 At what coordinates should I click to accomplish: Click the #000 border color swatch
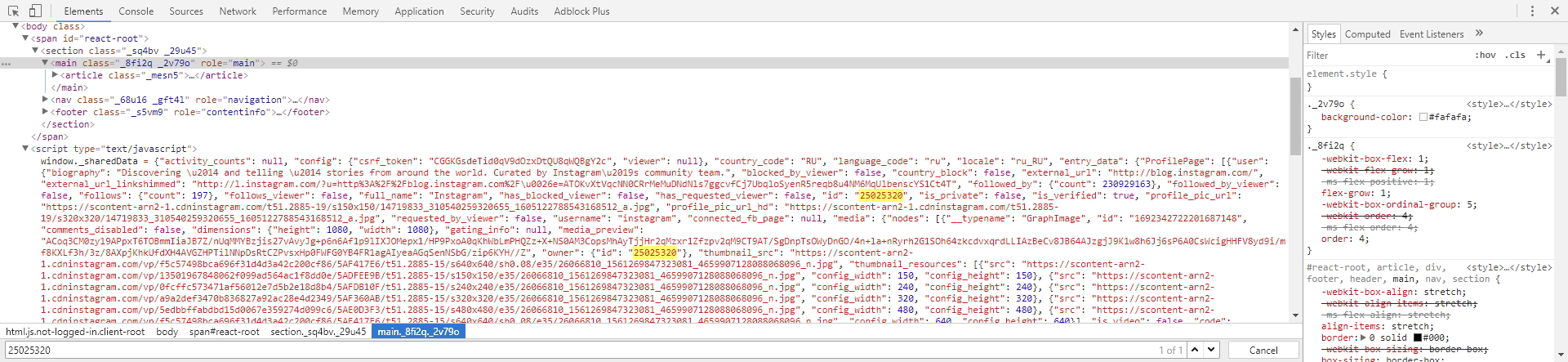1418,337
